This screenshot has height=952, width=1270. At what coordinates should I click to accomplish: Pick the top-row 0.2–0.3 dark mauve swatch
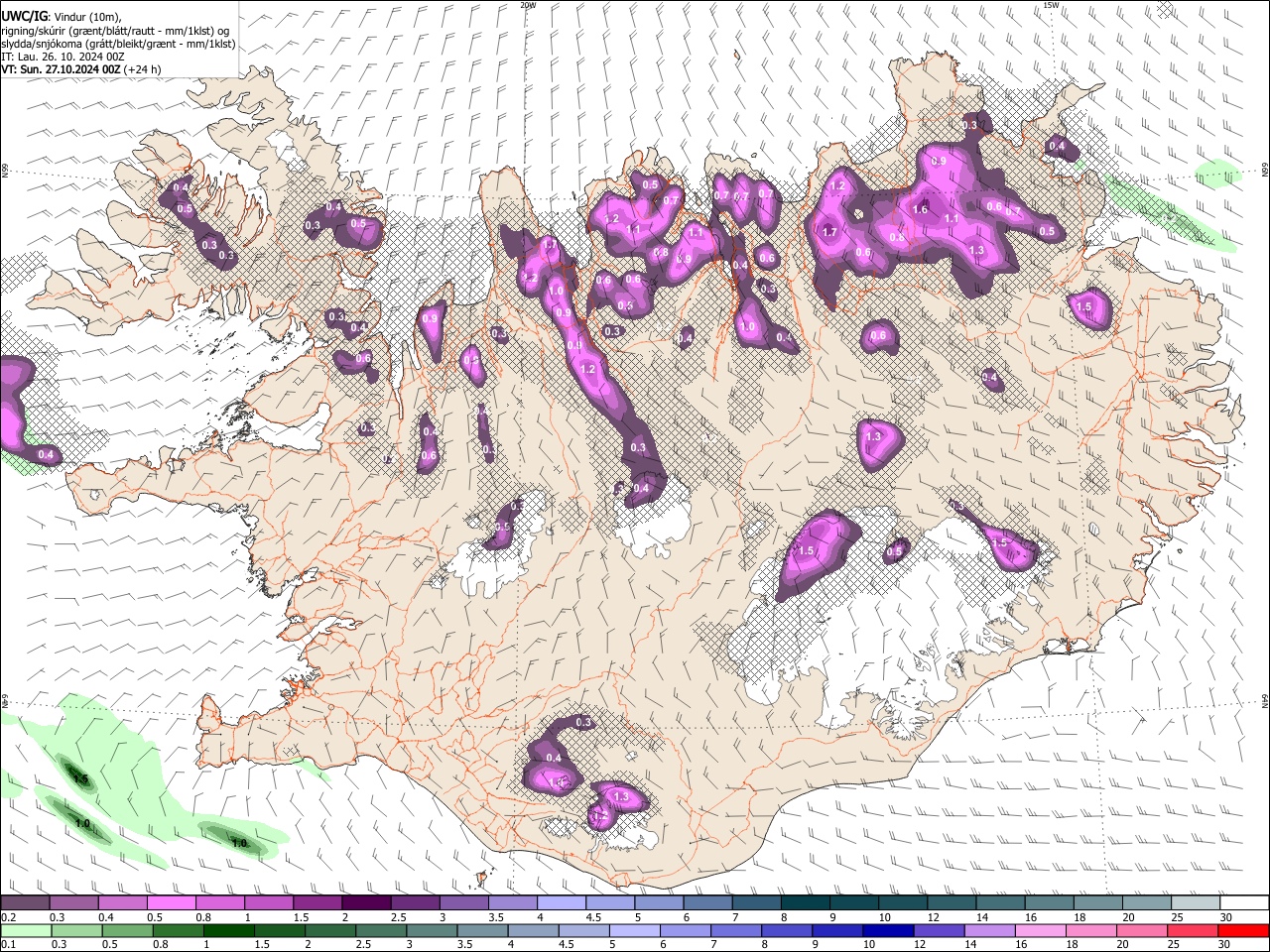pos(25,903)
